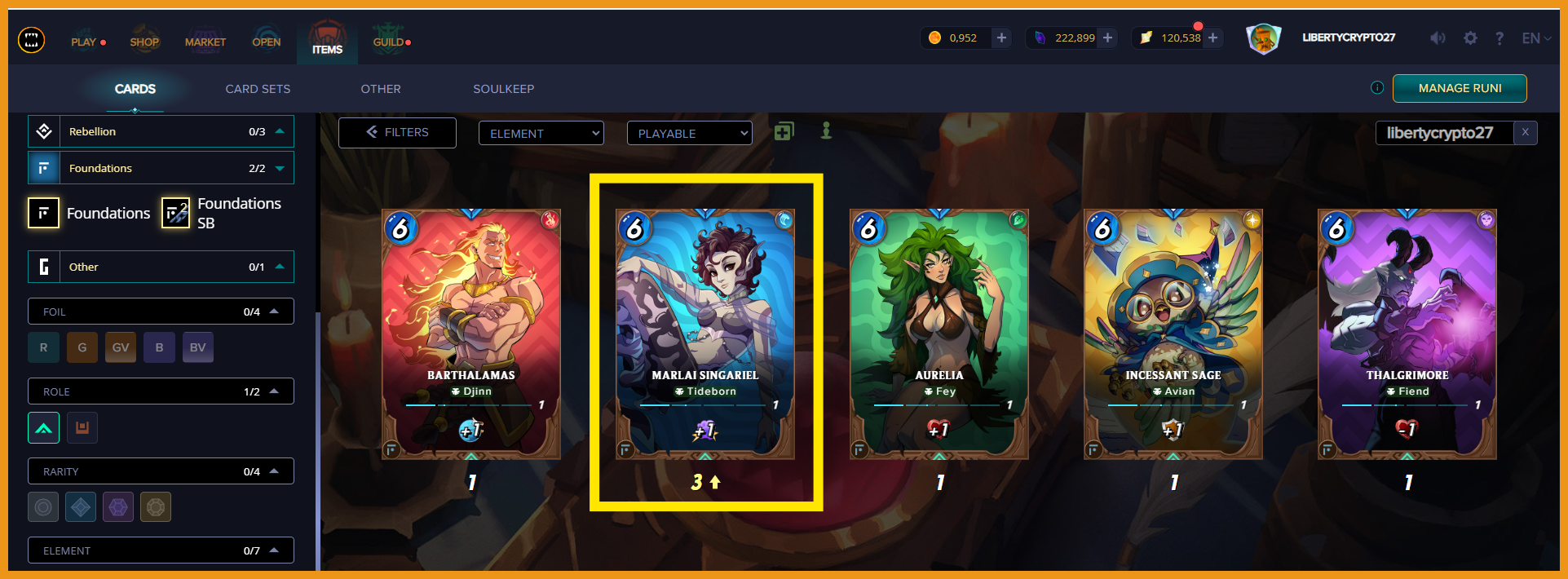Toggle the BV black foil filter
The width and height of the screenshot is (1568, 579).
click(198, 347)
